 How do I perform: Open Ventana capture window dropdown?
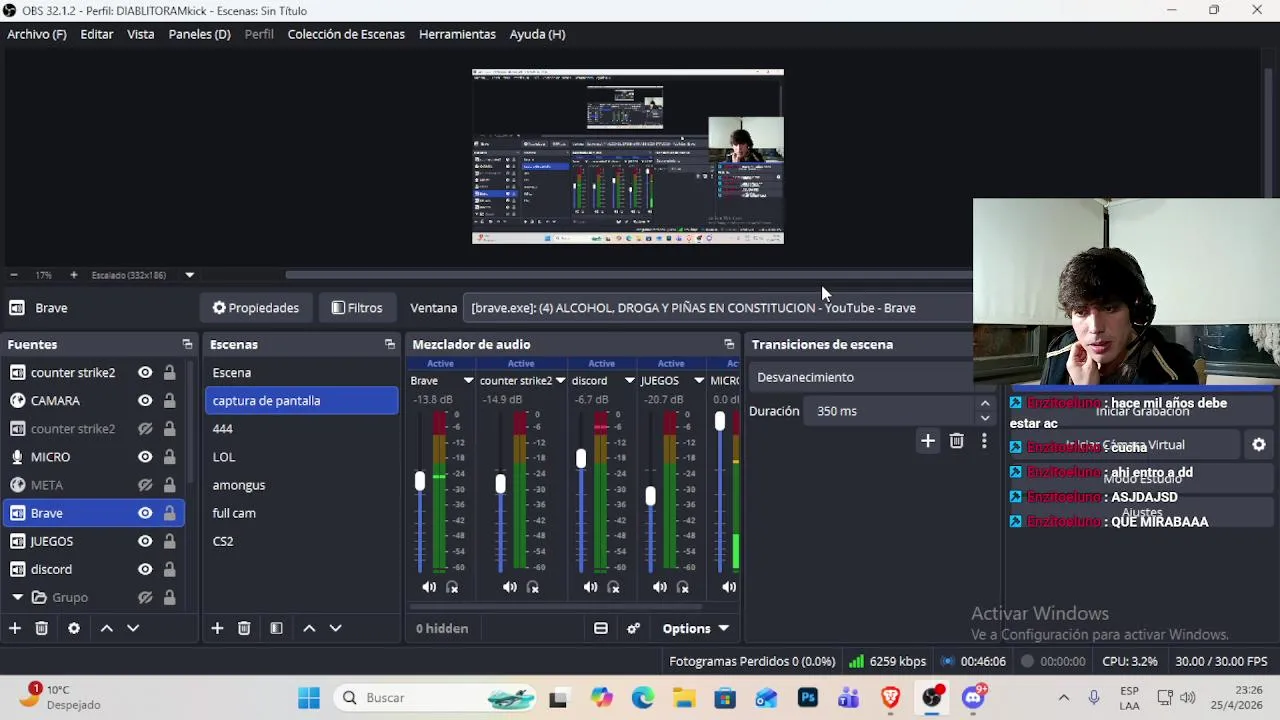[x=720, y=308]
